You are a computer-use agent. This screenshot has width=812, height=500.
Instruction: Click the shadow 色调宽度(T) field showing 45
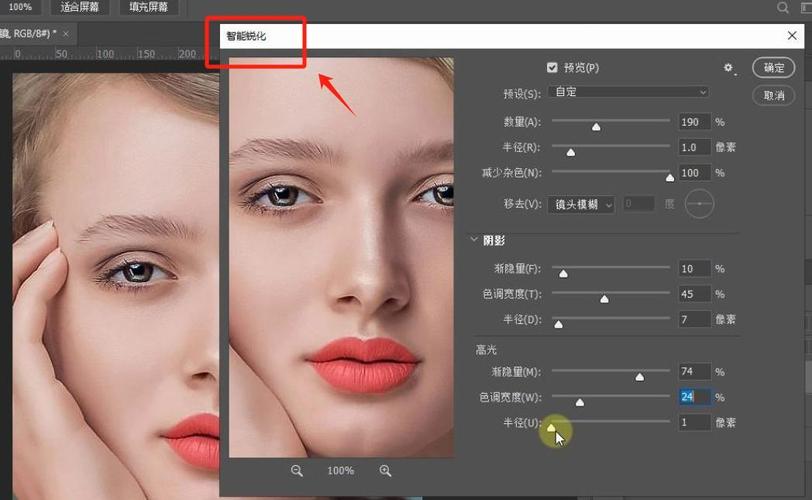click(x=694, y=294)
